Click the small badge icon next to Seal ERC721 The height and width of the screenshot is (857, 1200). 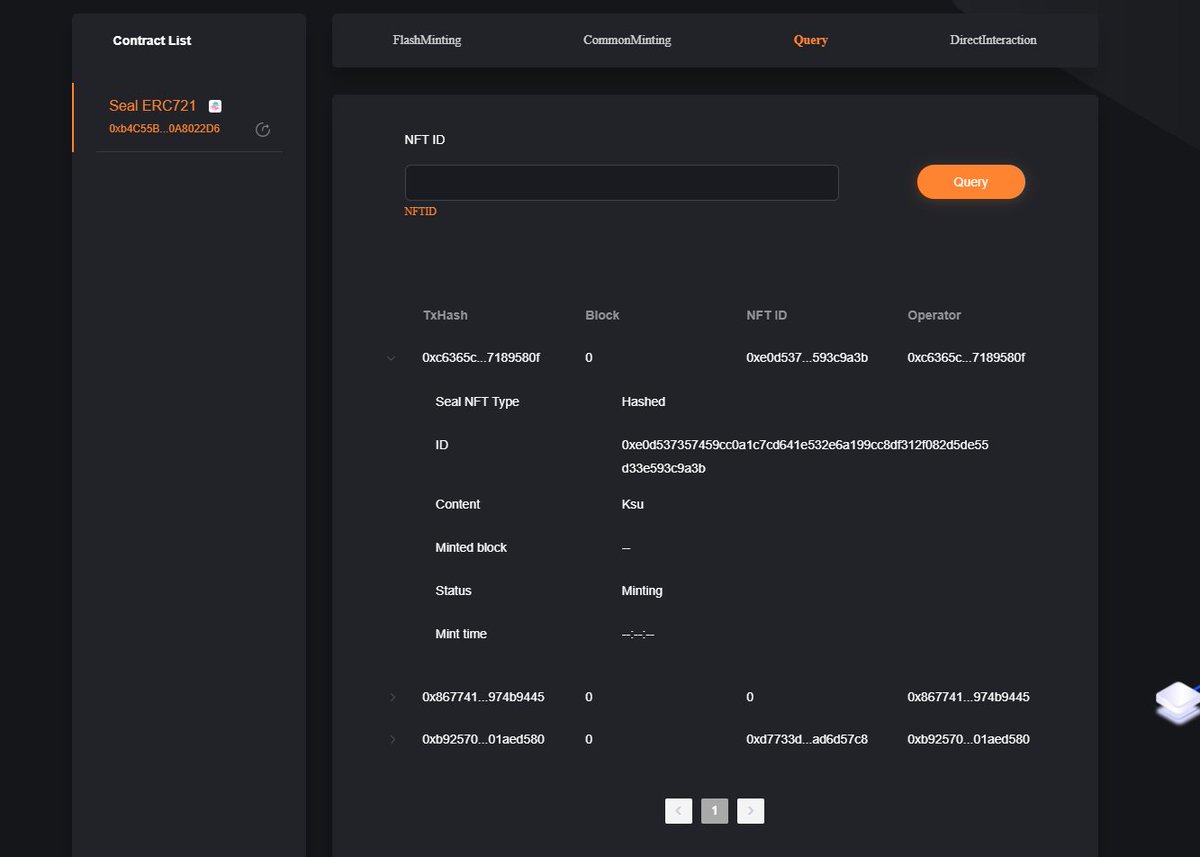point(215,106)
